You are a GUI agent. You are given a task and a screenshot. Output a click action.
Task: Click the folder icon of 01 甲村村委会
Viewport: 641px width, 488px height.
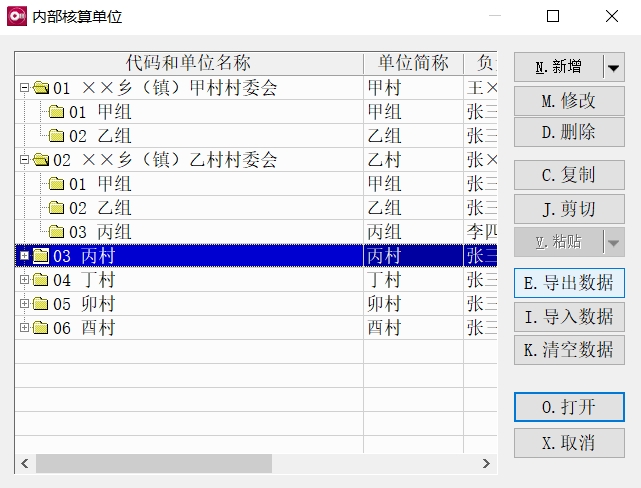pyautogui.click(x=41, y=88)
